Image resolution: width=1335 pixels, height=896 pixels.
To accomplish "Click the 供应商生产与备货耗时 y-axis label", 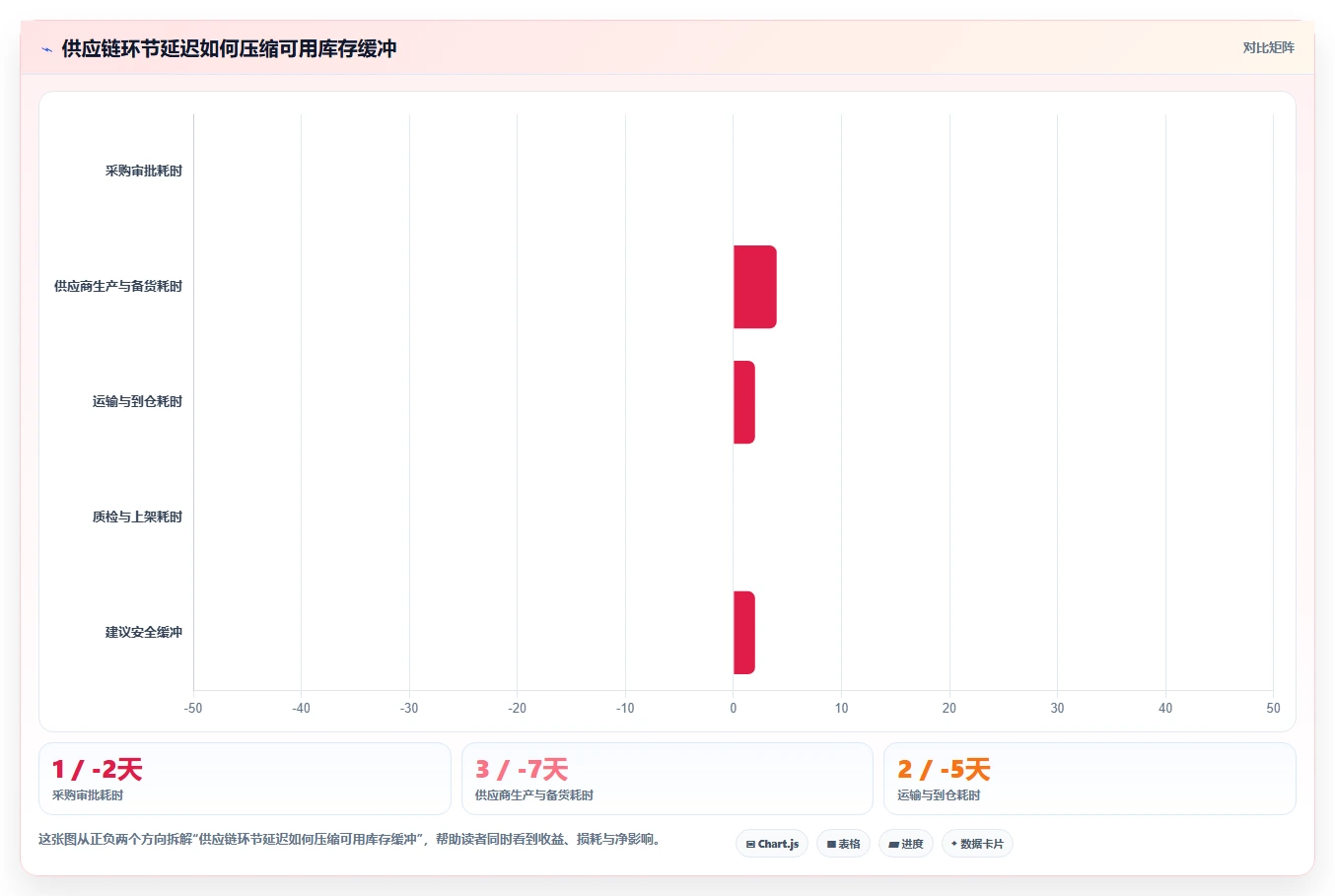I will tap(118, 286).
